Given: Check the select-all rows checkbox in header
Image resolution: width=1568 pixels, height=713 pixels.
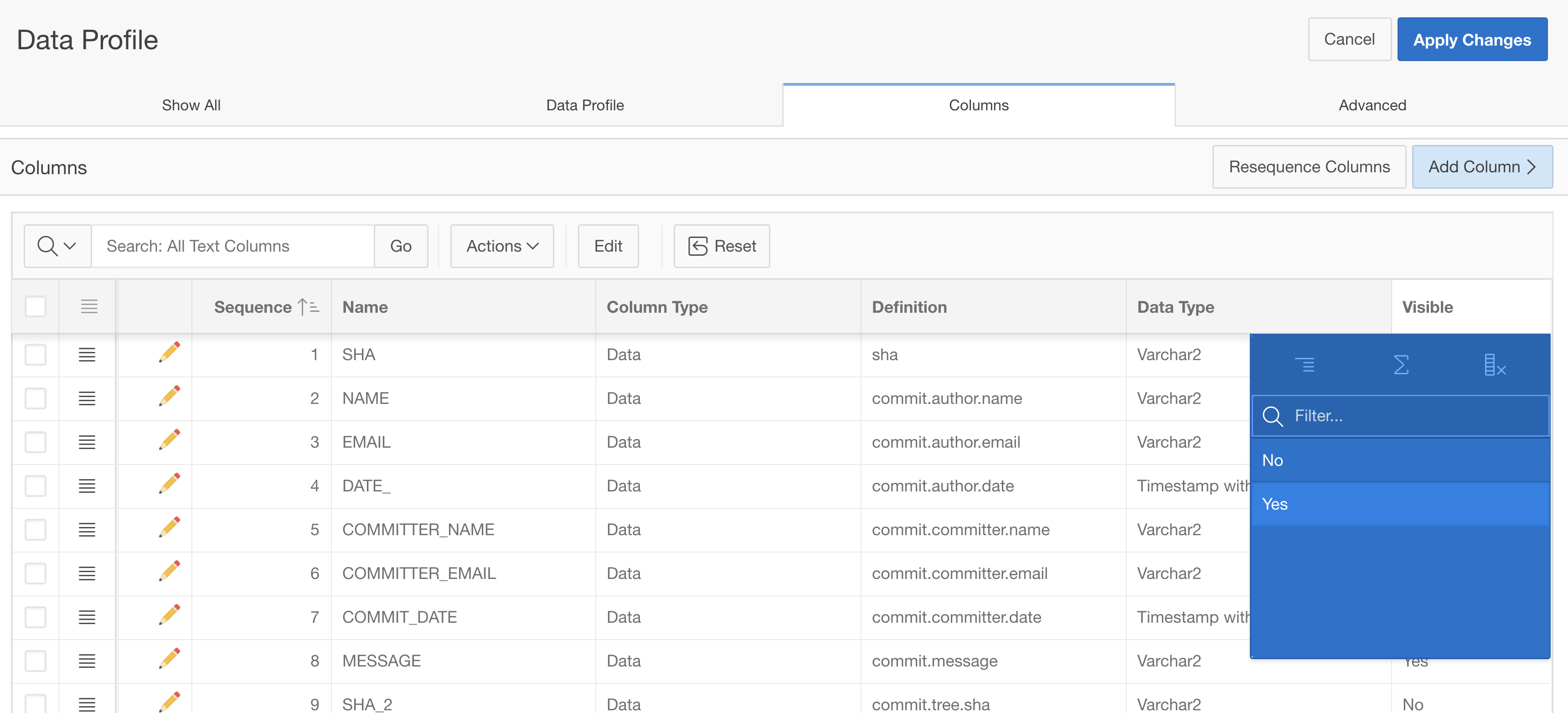Looking at the screenshot, I should point(36,306).
